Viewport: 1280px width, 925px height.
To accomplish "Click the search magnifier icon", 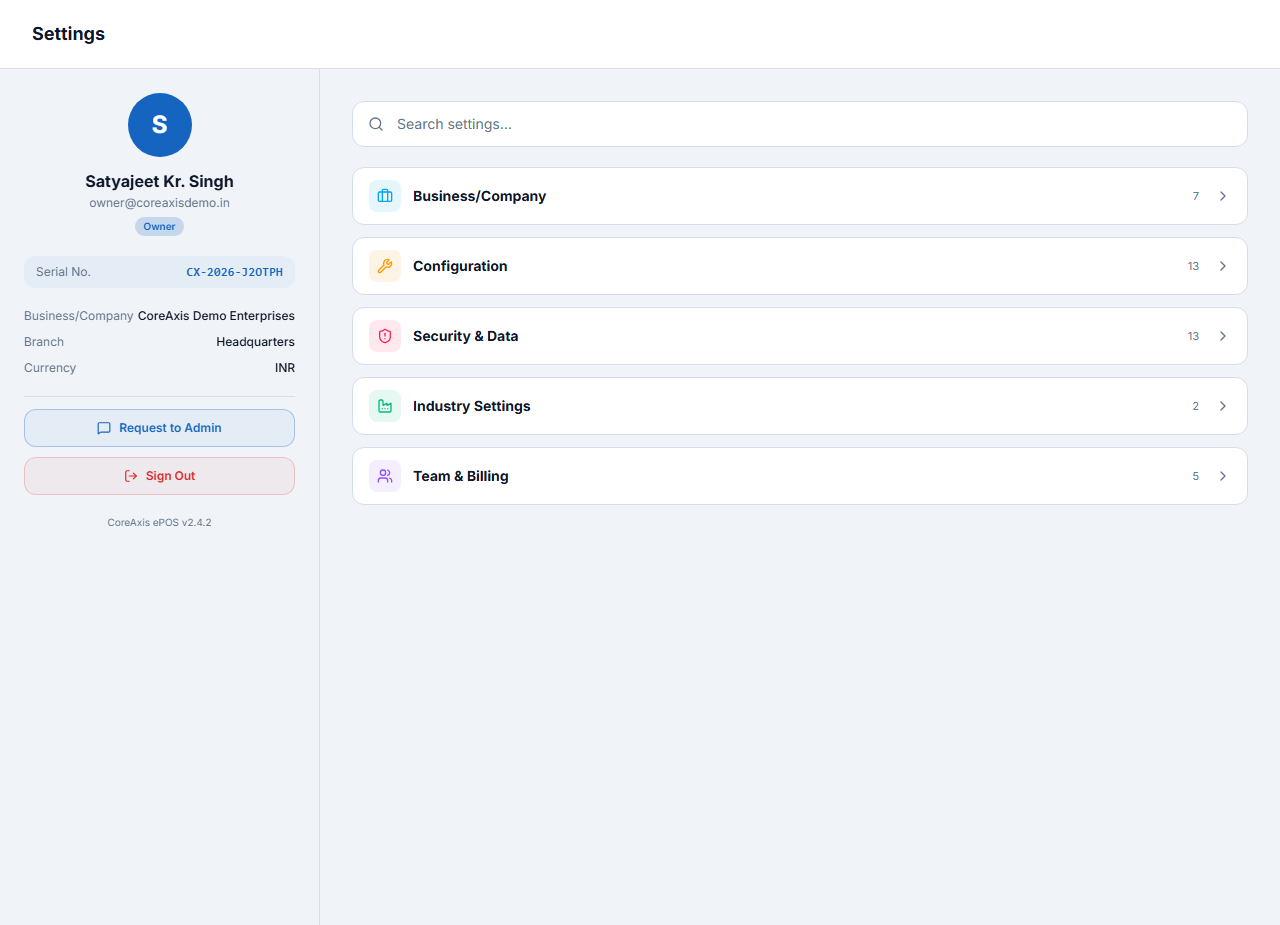I will click(376, 124).
